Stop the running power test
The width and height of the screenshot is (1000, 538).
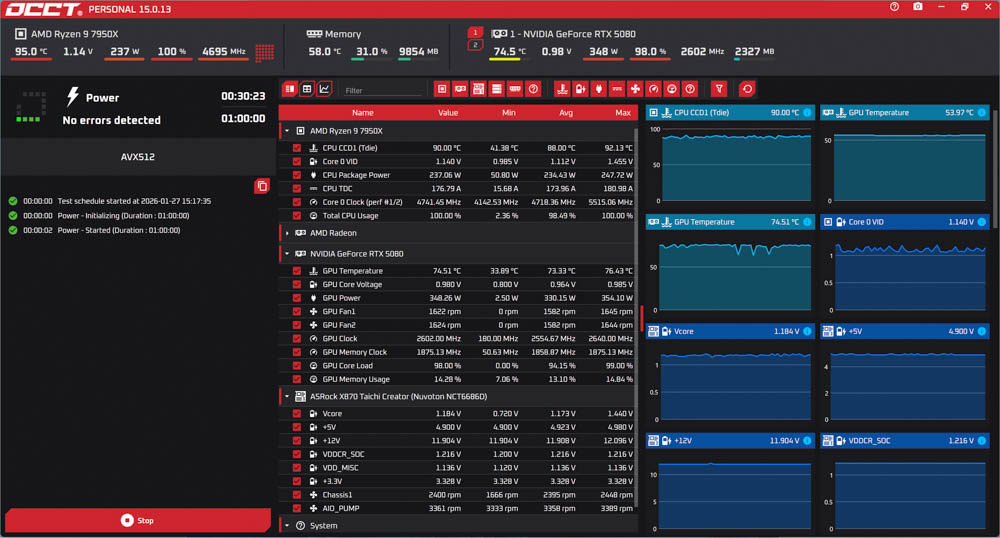click(138, 520)
